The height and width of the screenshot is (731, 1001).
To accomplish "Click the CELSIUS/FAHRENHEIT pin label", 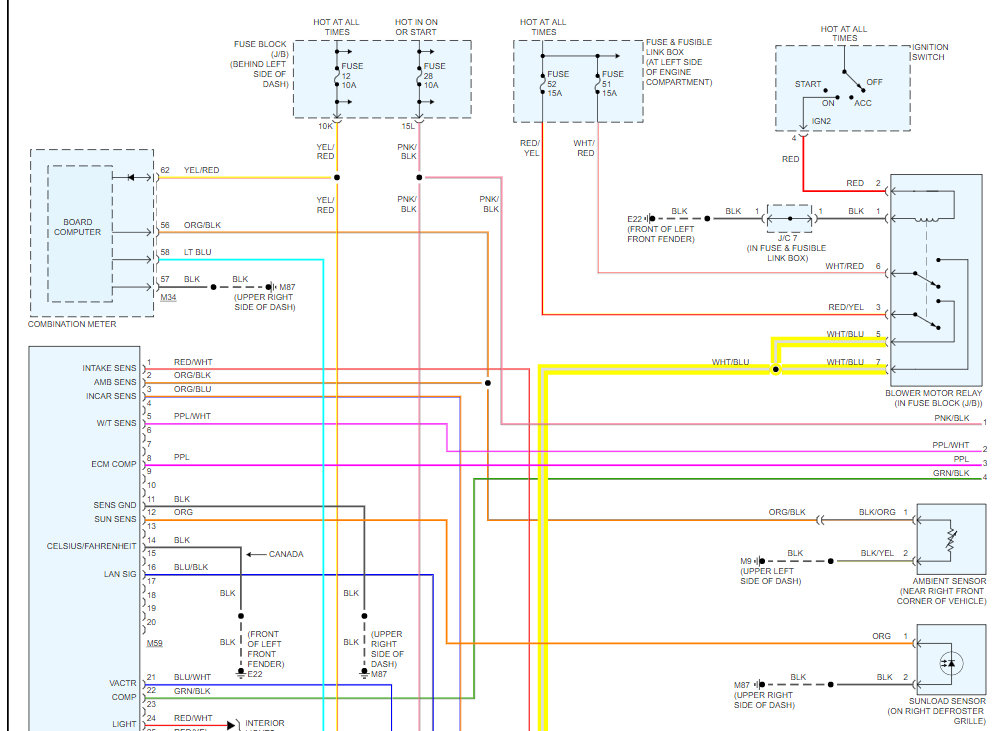I will pos(91,546).
